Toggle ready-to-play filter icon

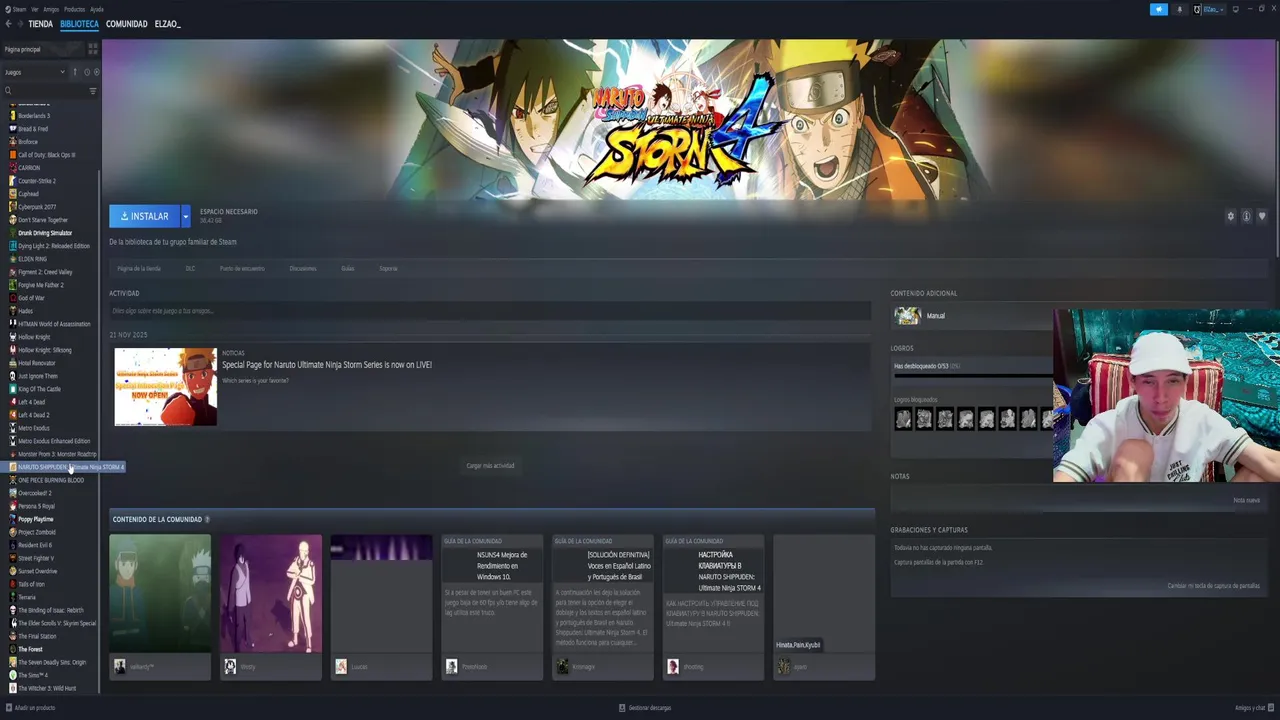coord(96,72)
